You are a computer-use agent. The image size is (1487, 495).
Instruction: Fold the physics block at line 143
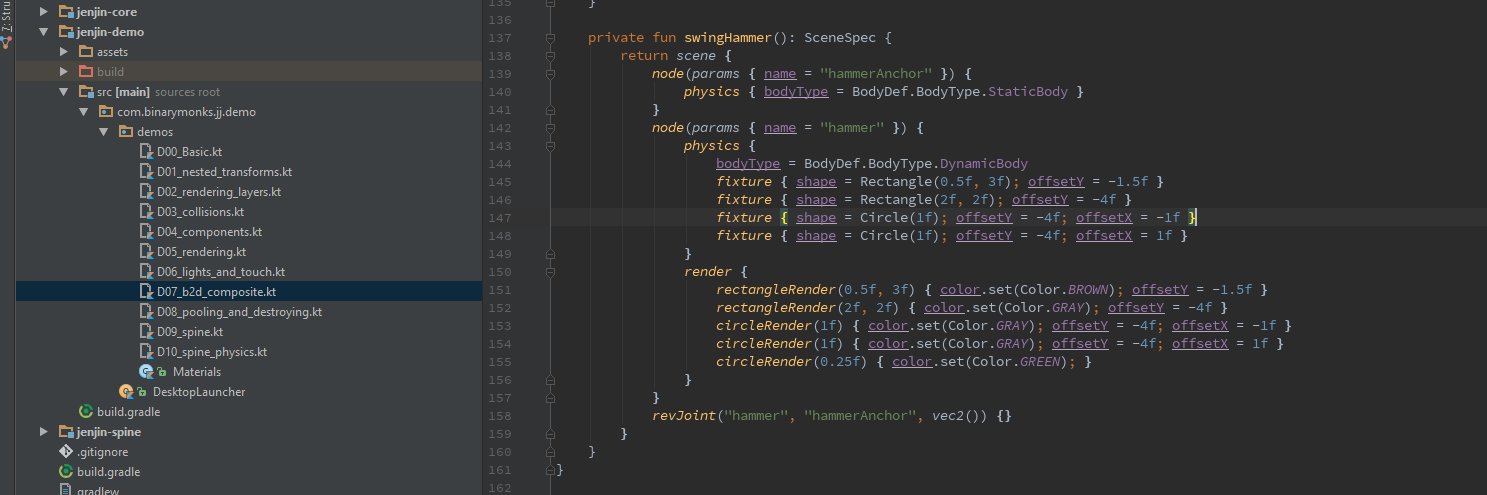(x=551, y=146)
